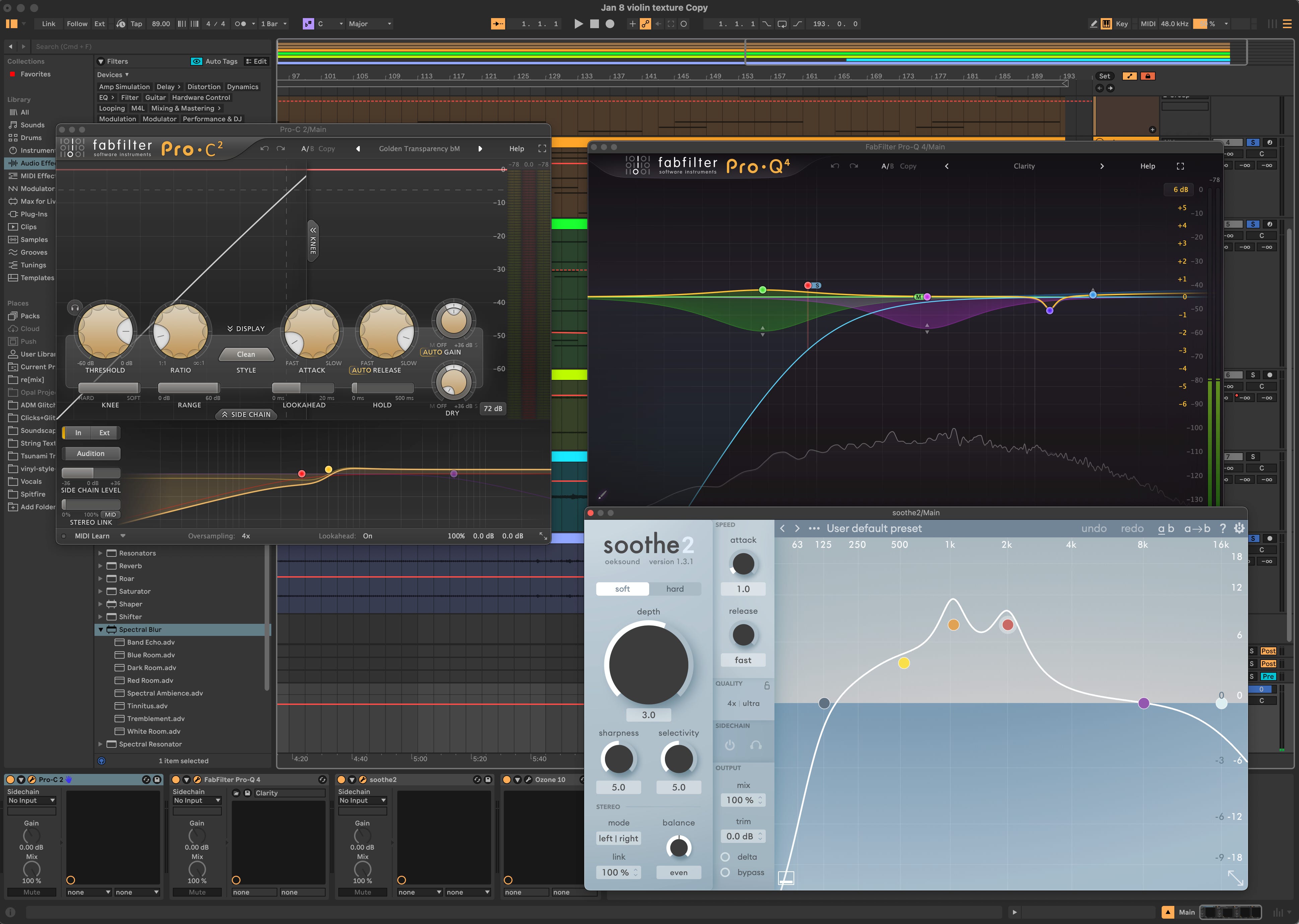Expand the Reverb folder in browser

click(x=101, y=566)
